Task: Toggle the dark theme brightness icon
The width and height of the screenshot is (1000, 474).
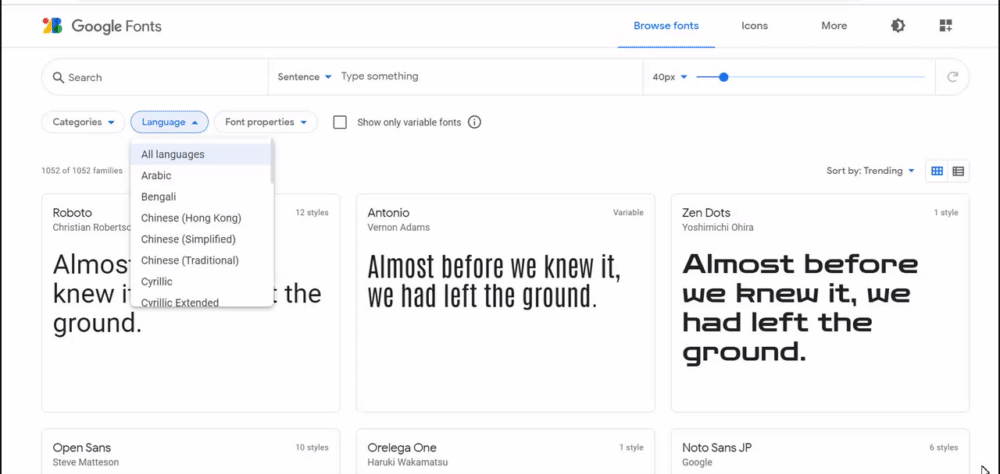Action: click(x=898, y=26)
